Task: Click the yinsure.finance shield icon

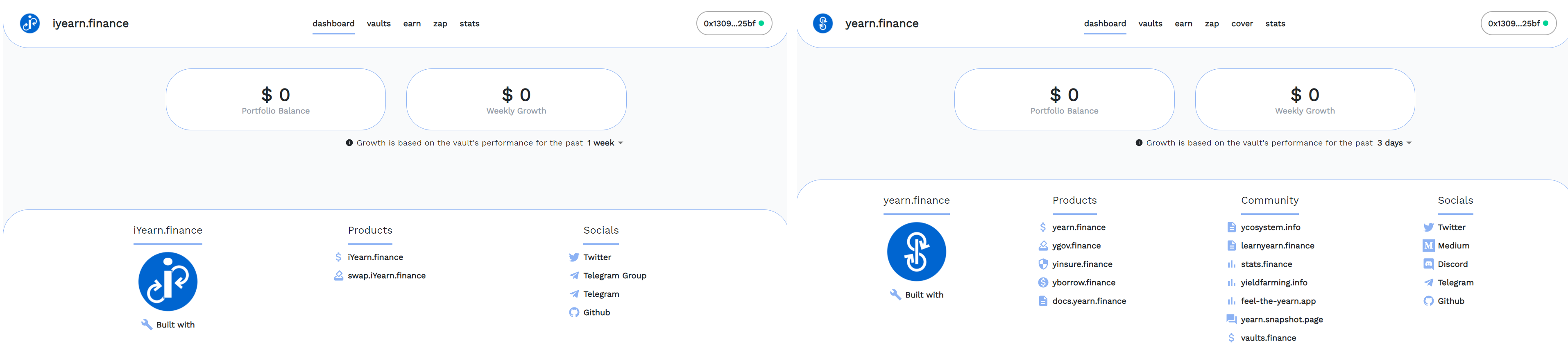Action: [1043, 264]
